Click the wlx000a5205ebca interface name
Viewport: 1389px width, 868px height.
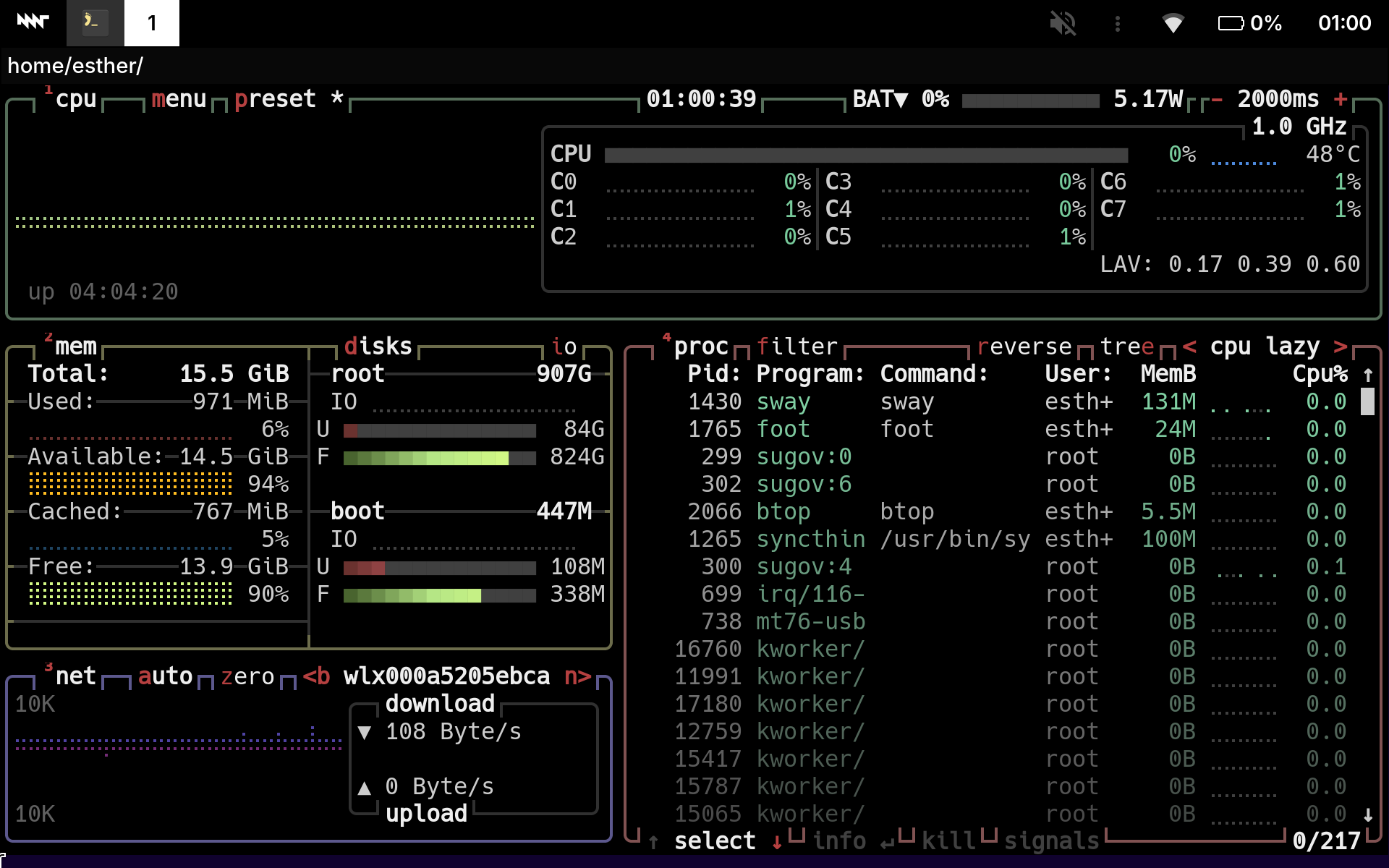tap(446, 676)
